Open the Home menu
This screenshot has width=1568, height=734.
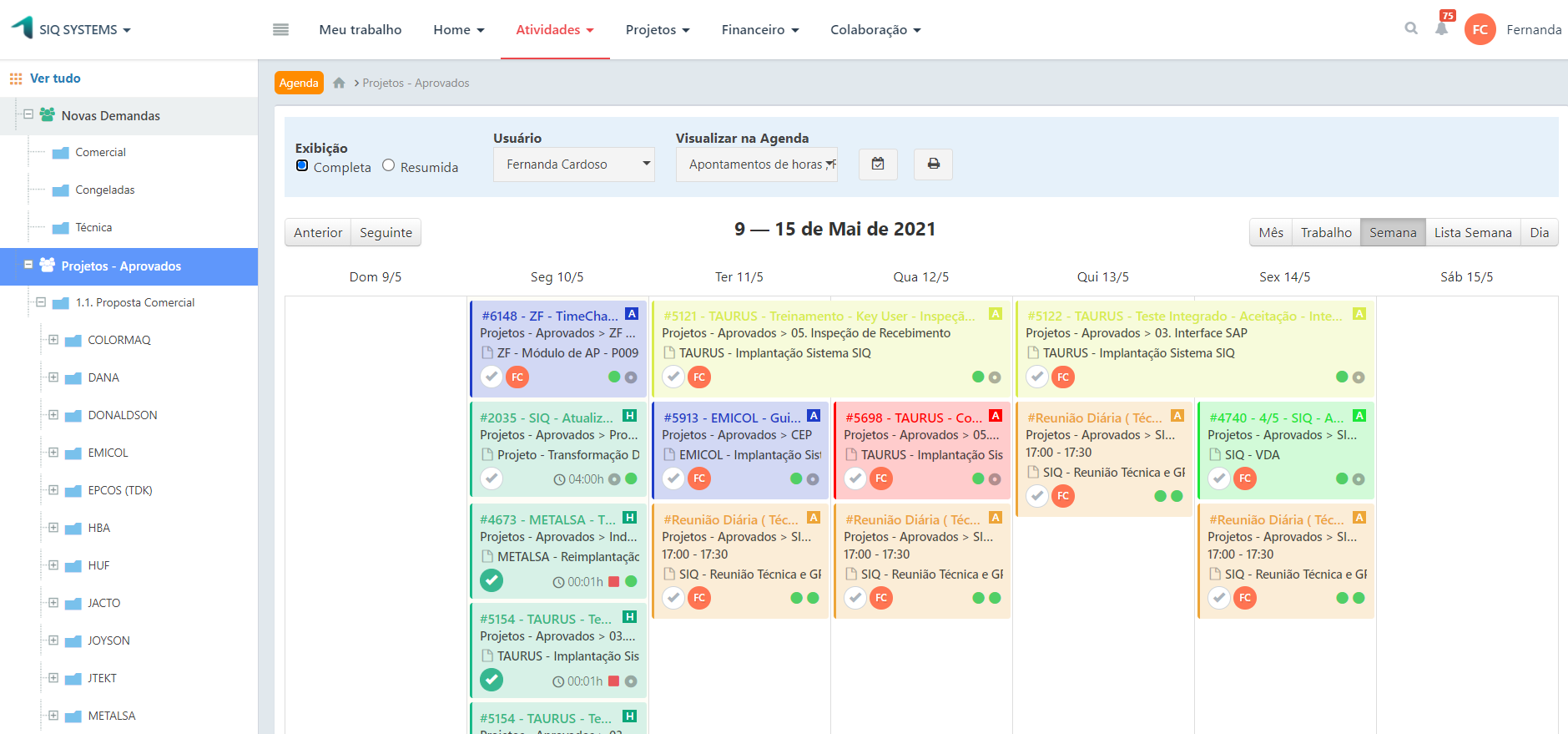pyautogui.click(x=459, y=30)
